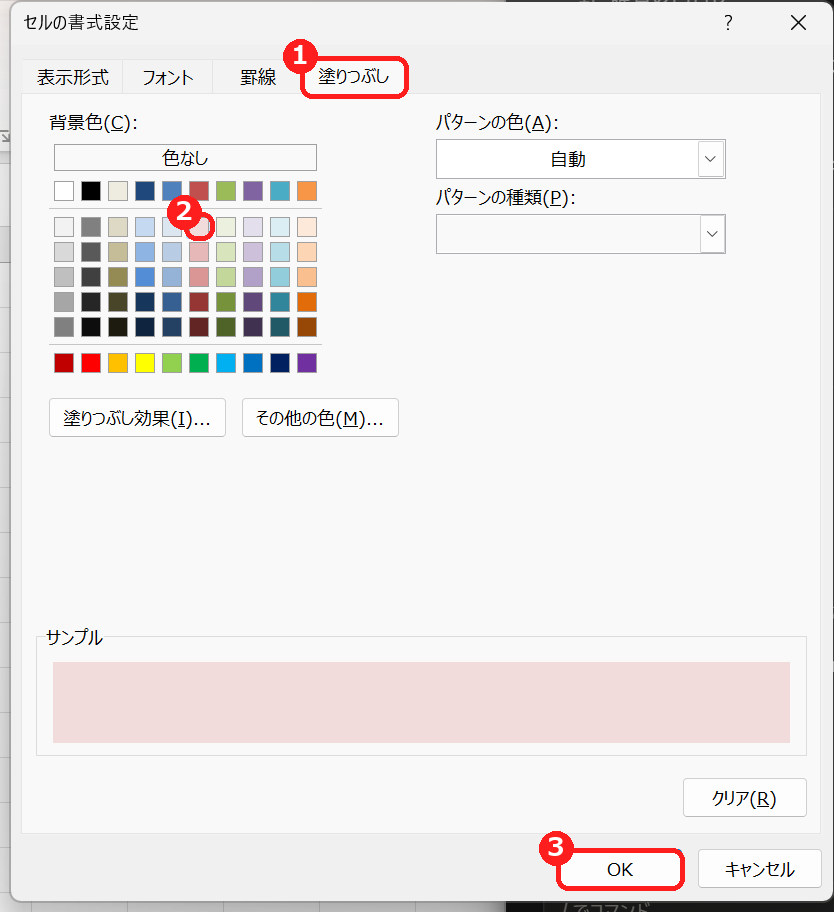Choose the pure bright red swatch
The width and height of the screenshot is (834, 912).
pyautogui.click(x=91, y=363)
